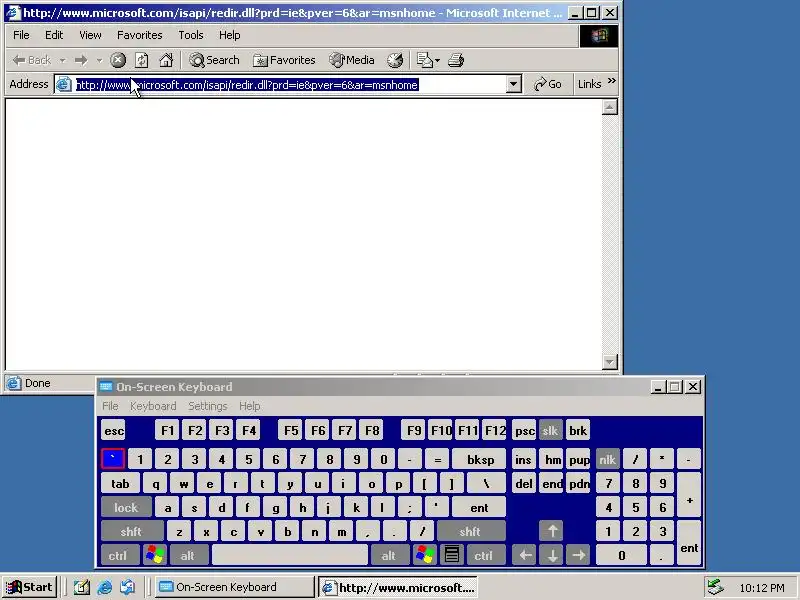Open the Favorites menu in the menu bar
800x600 pixels.
(139, 35)
